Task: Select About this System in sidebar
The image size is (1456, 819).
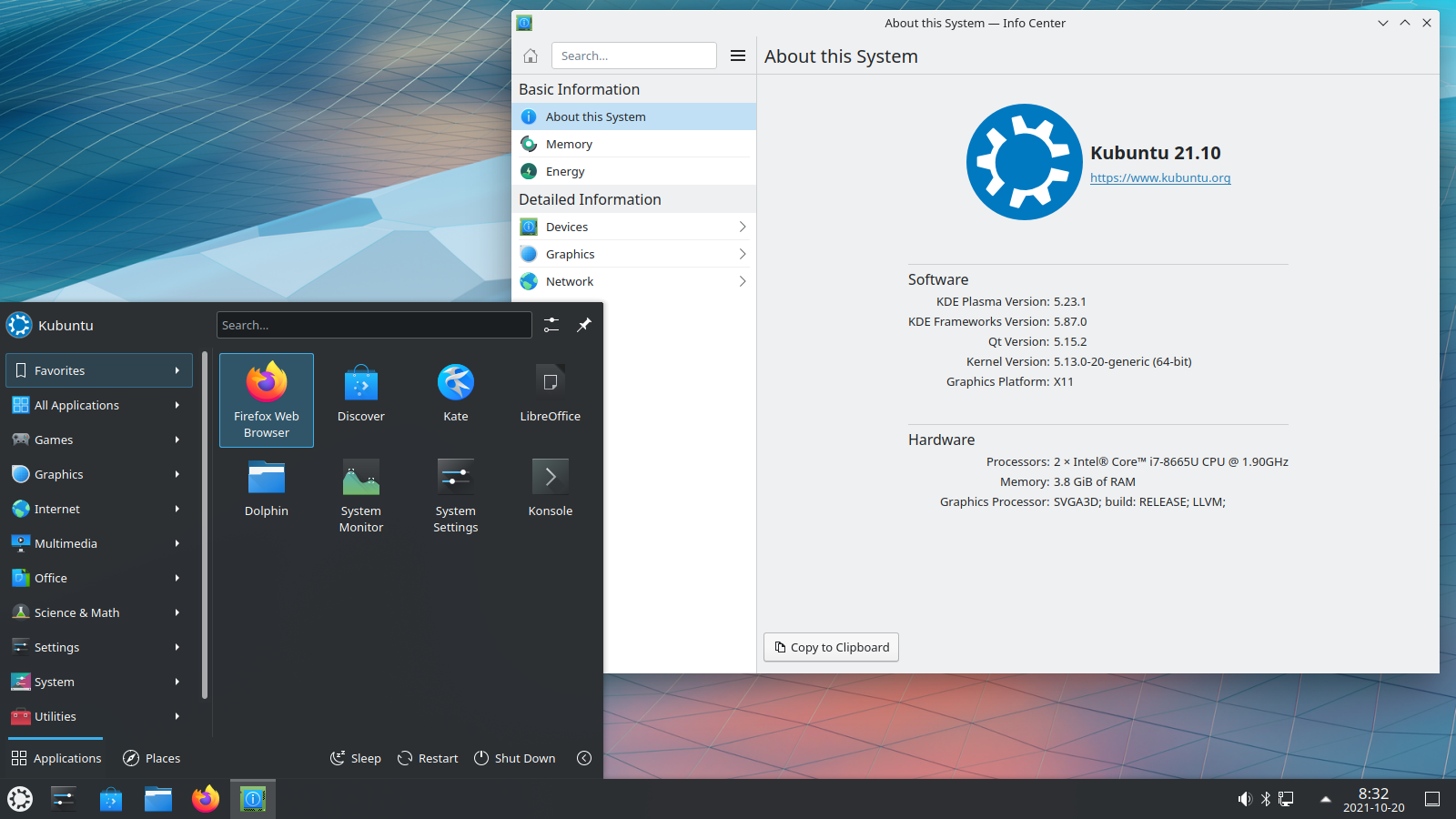Action: coord(633,116)
